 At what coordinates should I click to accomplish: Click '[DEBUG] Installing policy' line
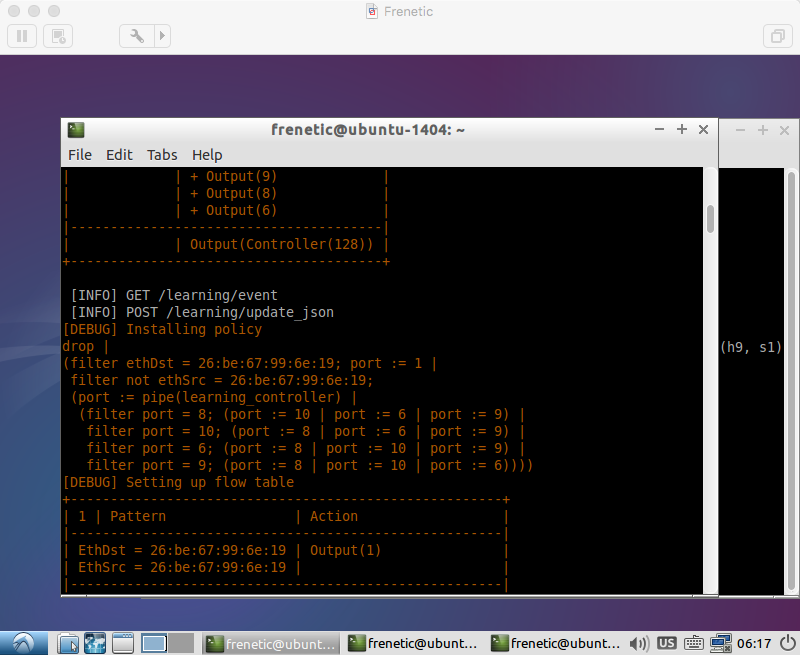pyautogui.click(x=162, y=330)
